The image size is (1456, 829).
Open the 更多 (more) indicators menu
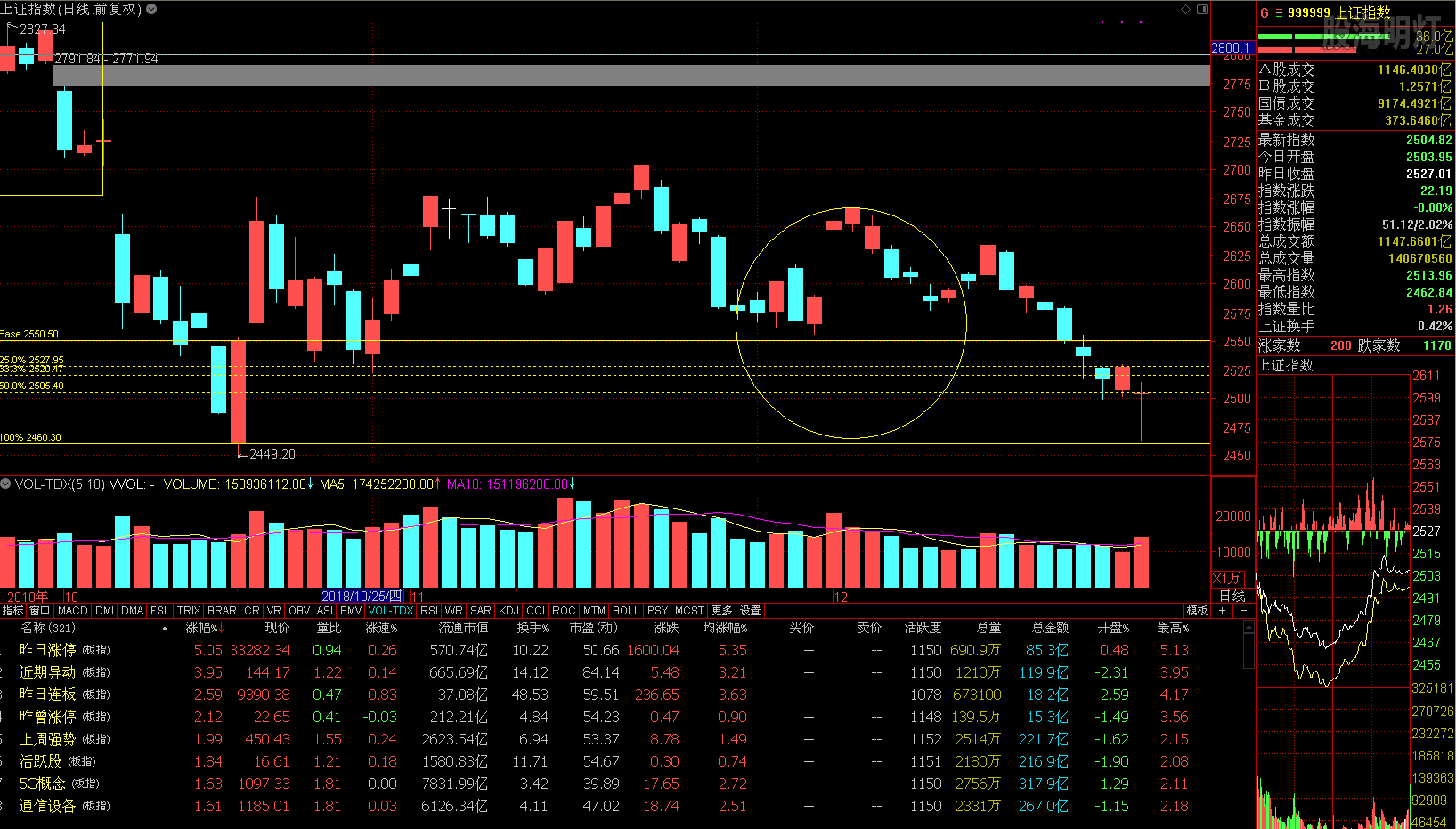click(x=721, y=611)
